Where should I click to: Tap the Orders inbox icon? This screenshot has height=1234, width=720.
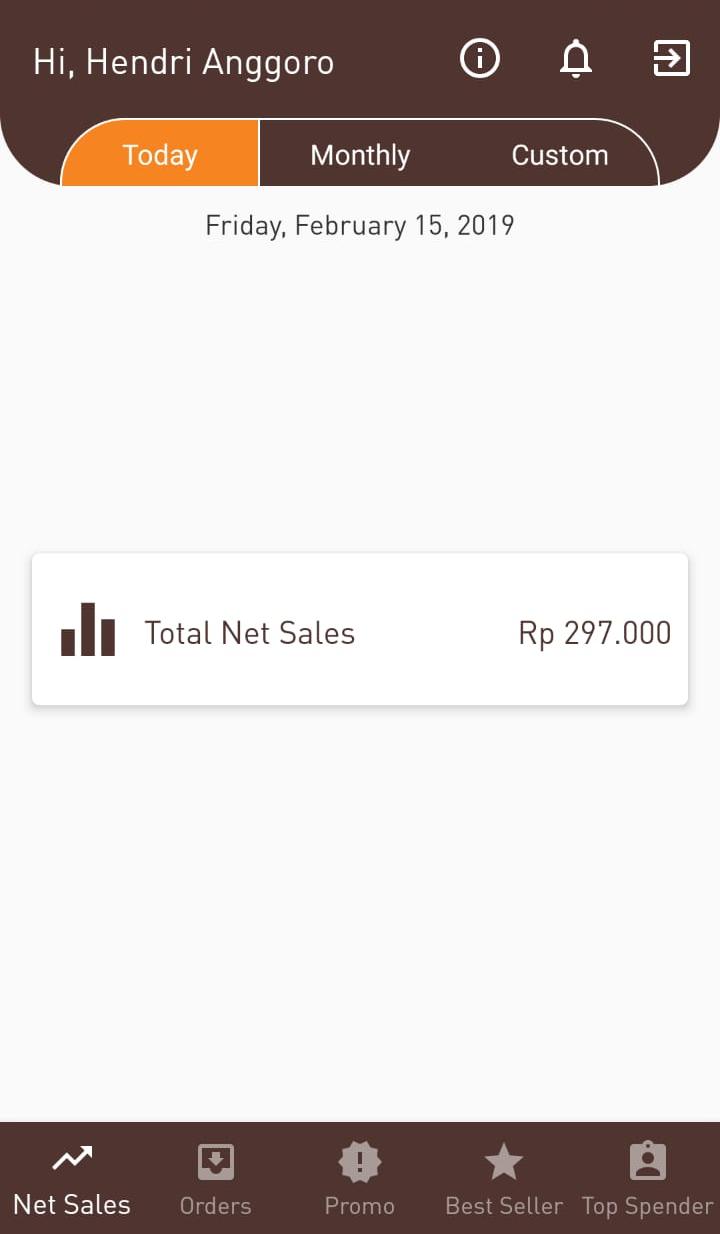216,1162
